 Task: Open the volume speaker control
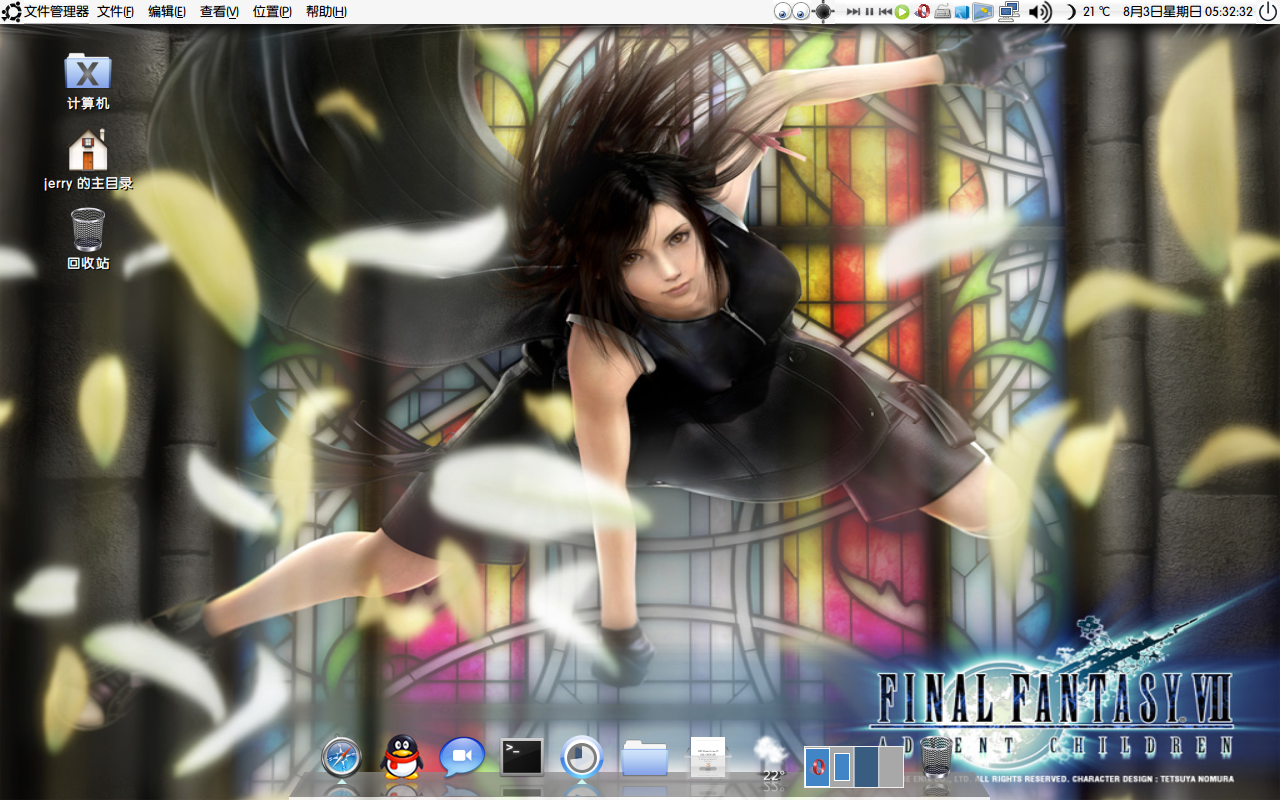(x=1040, y=12)
